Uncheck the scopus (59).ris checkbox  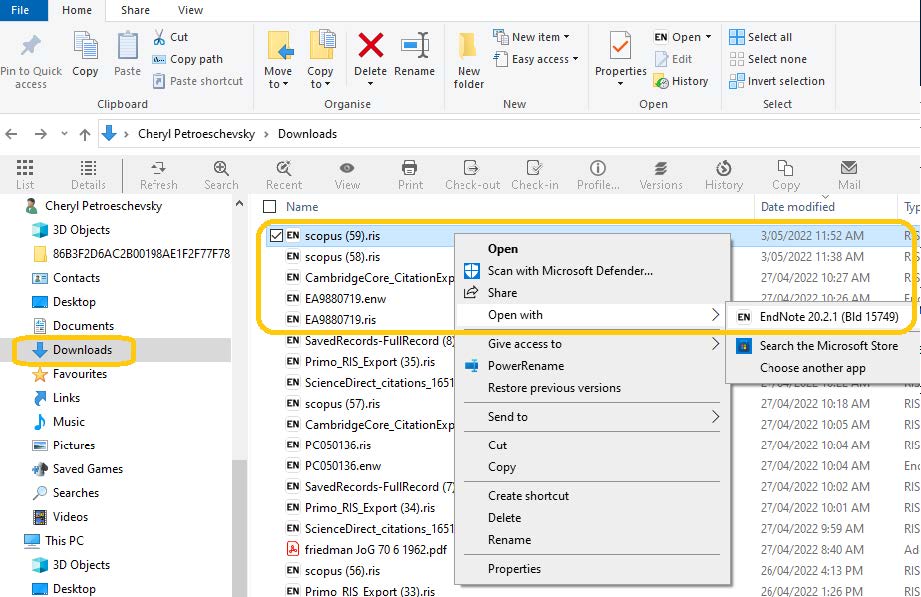pos(276,236)
